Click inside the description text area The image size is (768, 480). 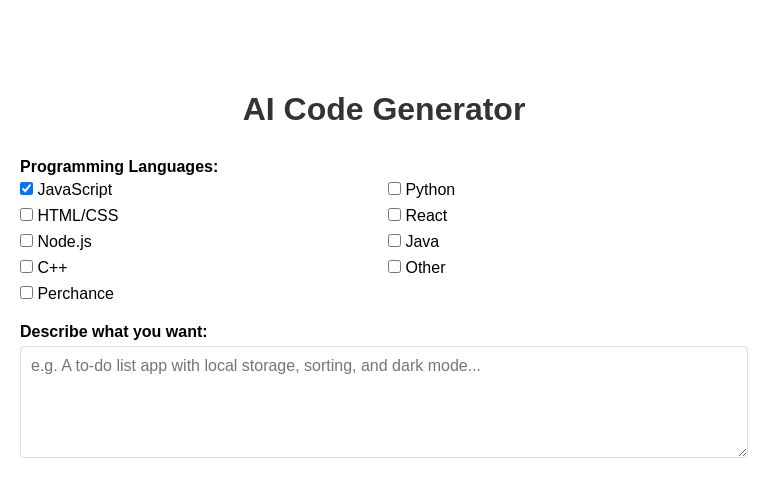pyautogui.click(x=384, y=402)
